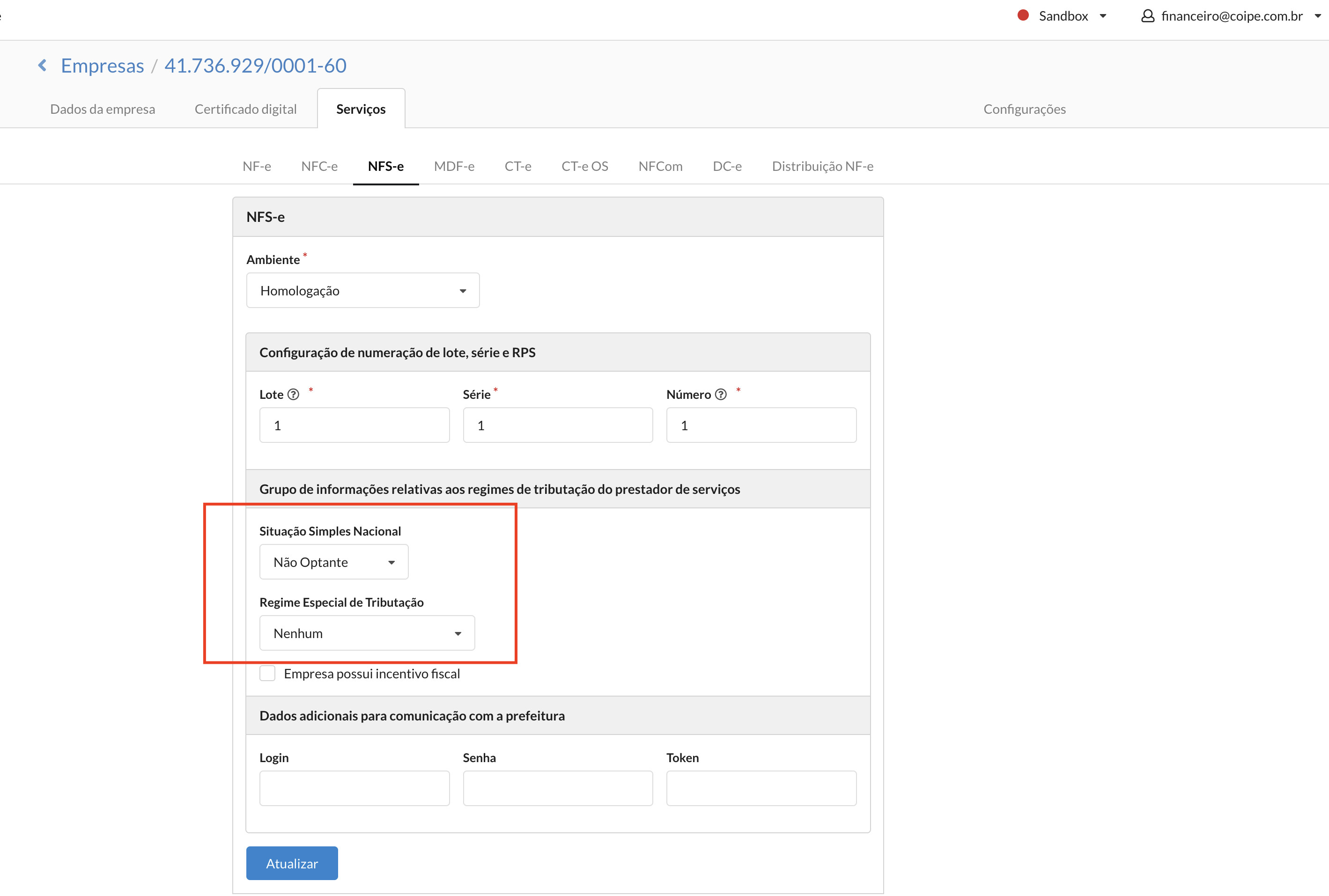Image resolution: width=1329 pixels, height=896 pixels.
Task: Switch to the Certificado digital tab
Action: (246, 109)
